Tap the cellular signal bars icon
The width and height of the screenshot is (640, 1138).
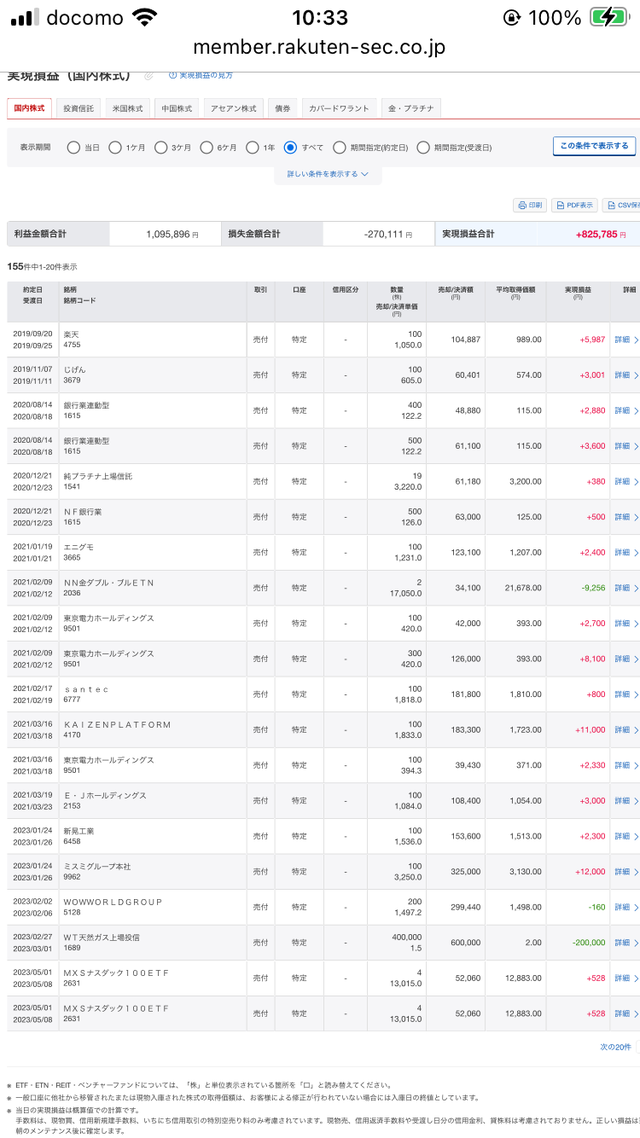tap(25, 18)
